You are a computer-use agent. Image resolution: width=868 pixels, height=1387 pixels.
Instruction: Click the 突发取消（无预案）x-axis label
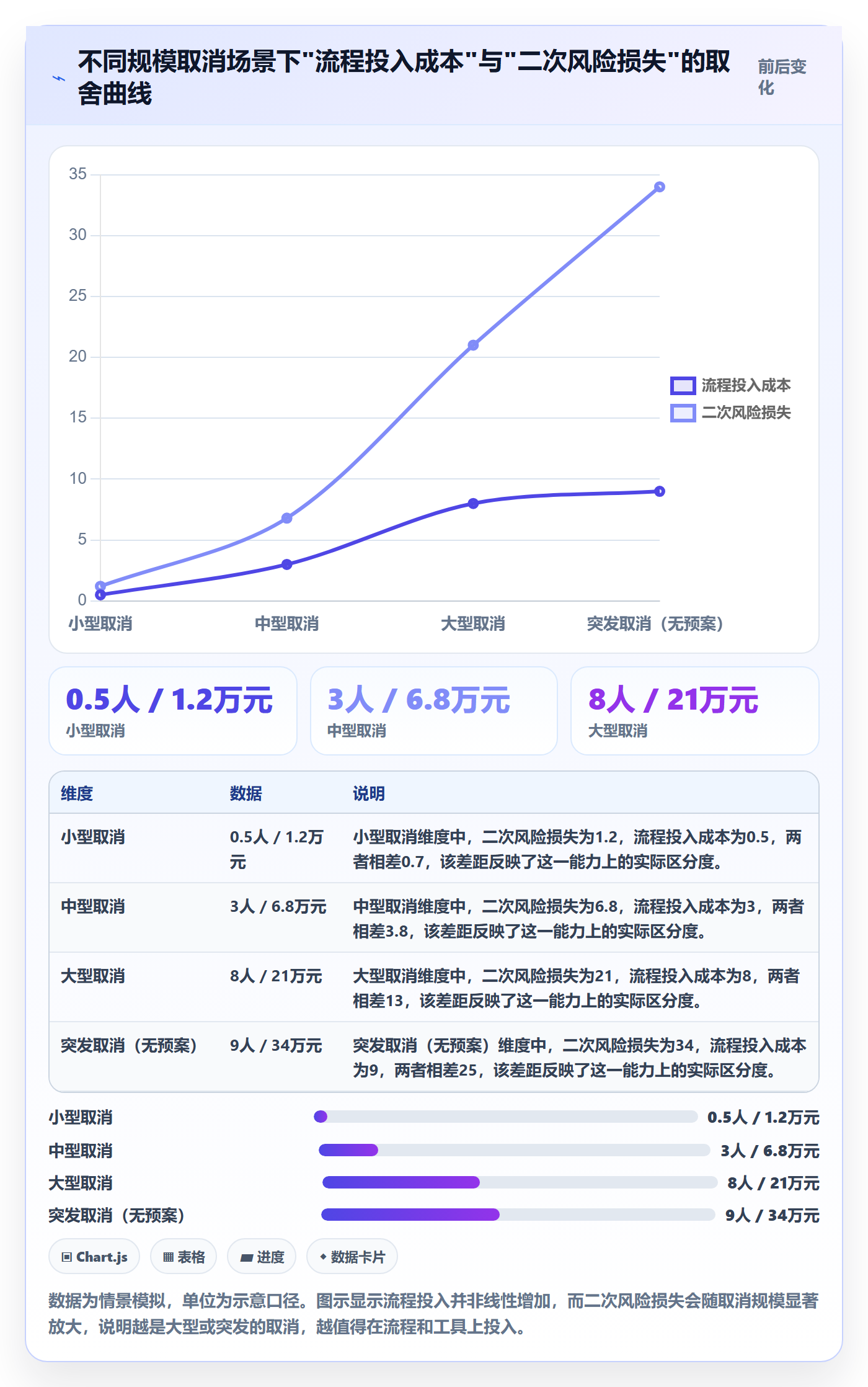tap(655, 623)
